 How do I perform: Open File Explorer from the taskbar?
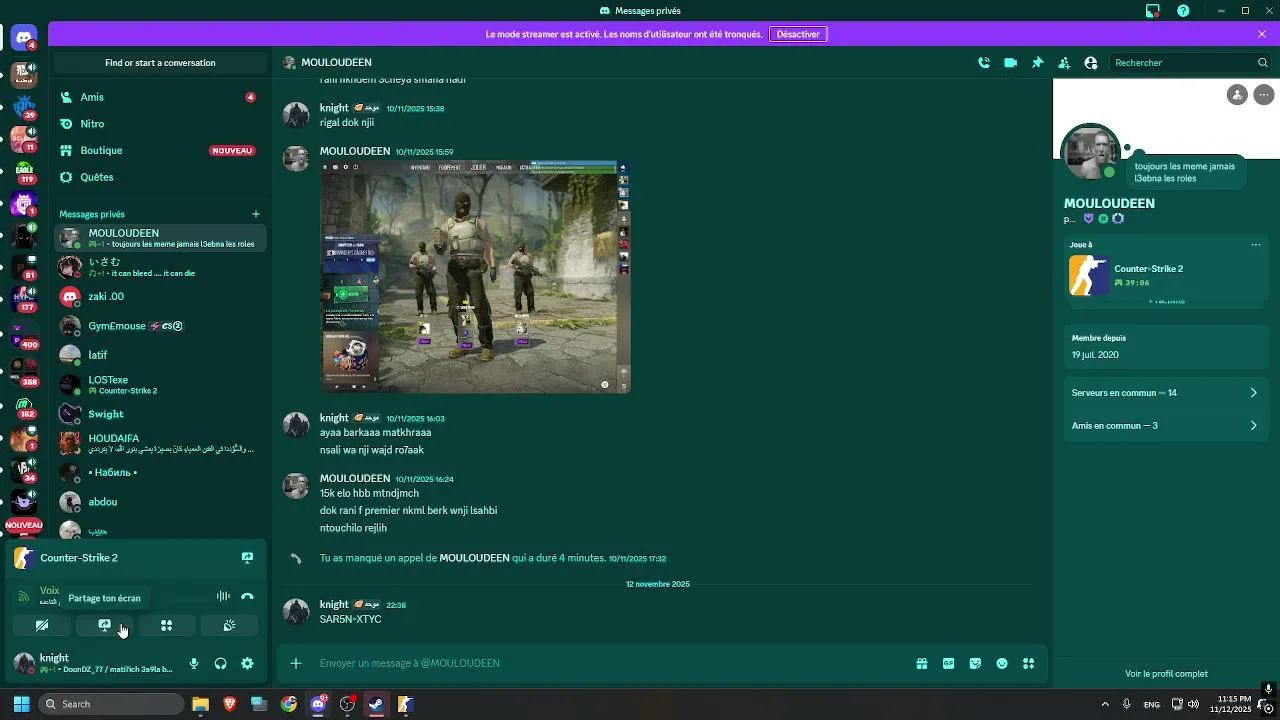coord(200,704)
